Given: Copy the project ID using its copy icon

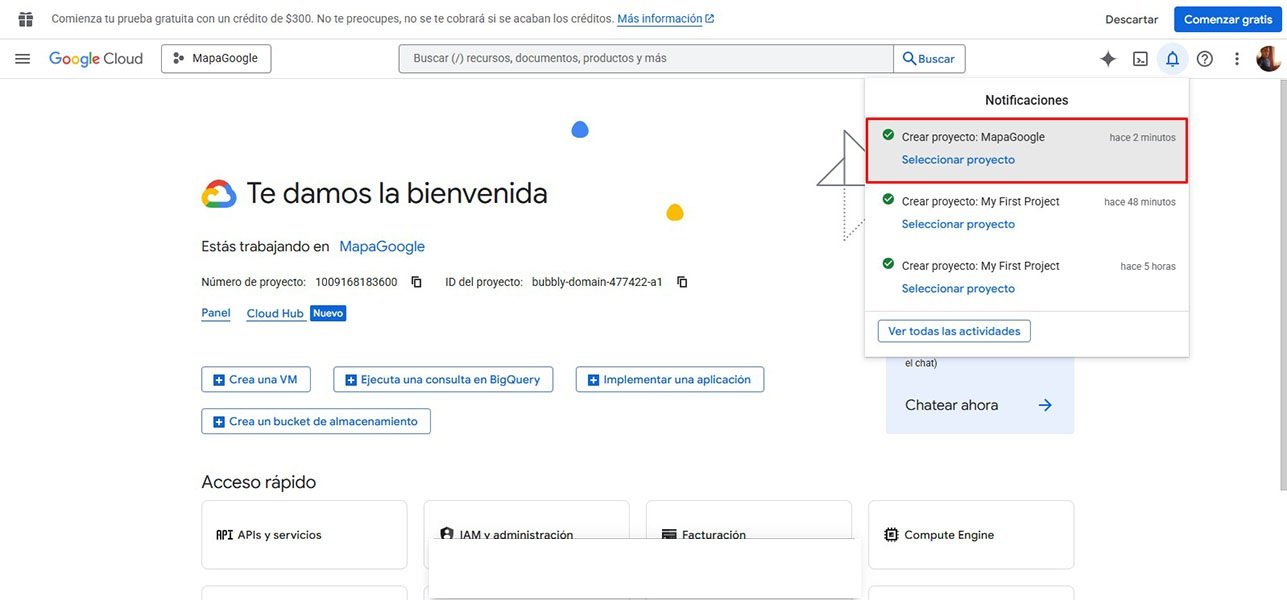Looking at the screenshot, I should tap(680, 280).
